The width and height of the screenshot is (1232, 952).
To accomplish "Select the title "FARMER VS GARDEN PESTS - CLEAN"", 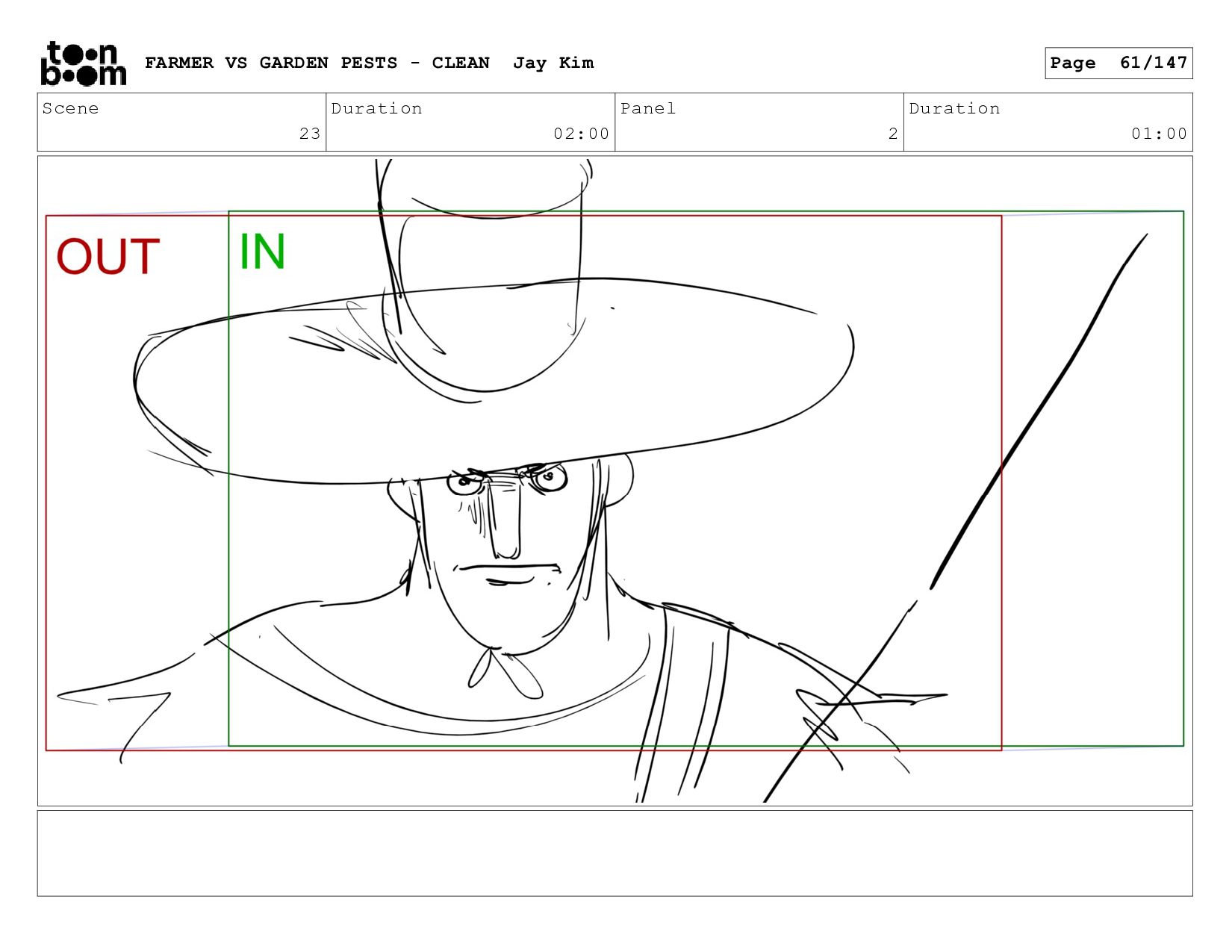I will 317,63.
